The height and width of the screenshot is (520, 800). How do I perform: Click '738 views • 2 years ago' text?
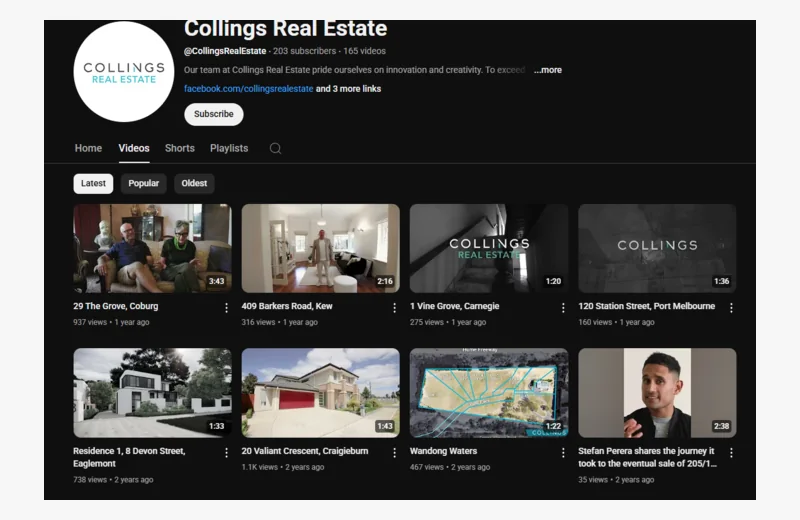[113, 480]
